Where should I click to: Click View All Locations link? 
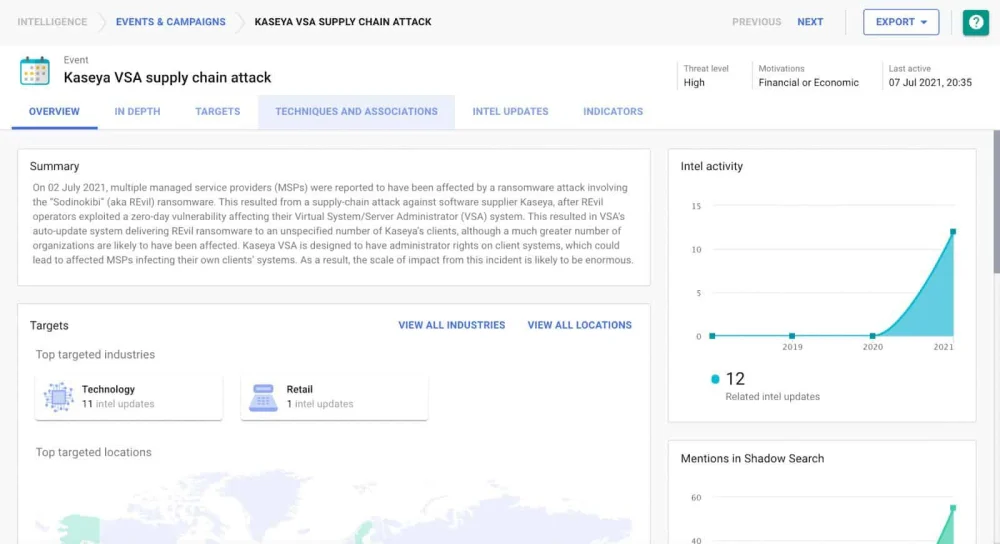click(x=579, y=325)
